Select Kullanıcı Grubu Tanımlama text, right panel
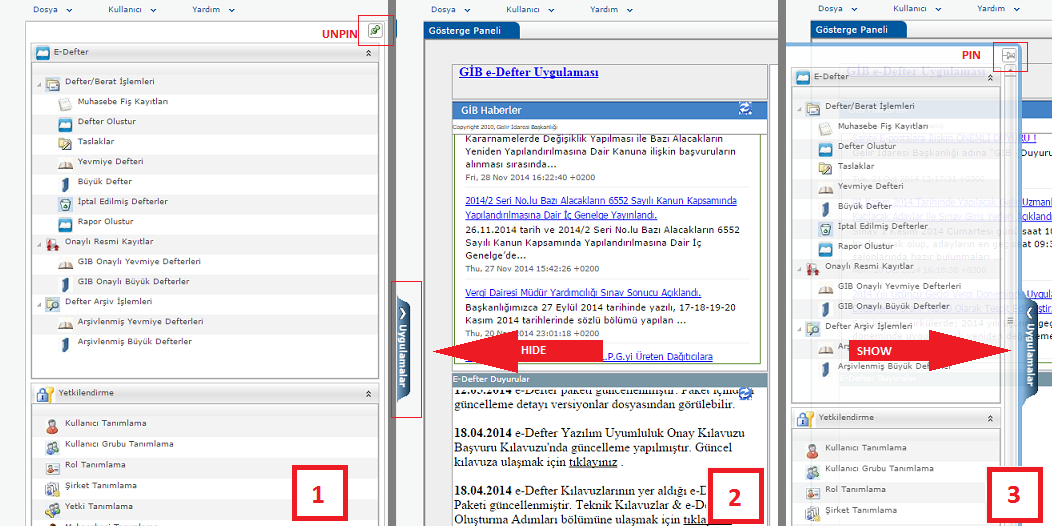 point(879,468)
